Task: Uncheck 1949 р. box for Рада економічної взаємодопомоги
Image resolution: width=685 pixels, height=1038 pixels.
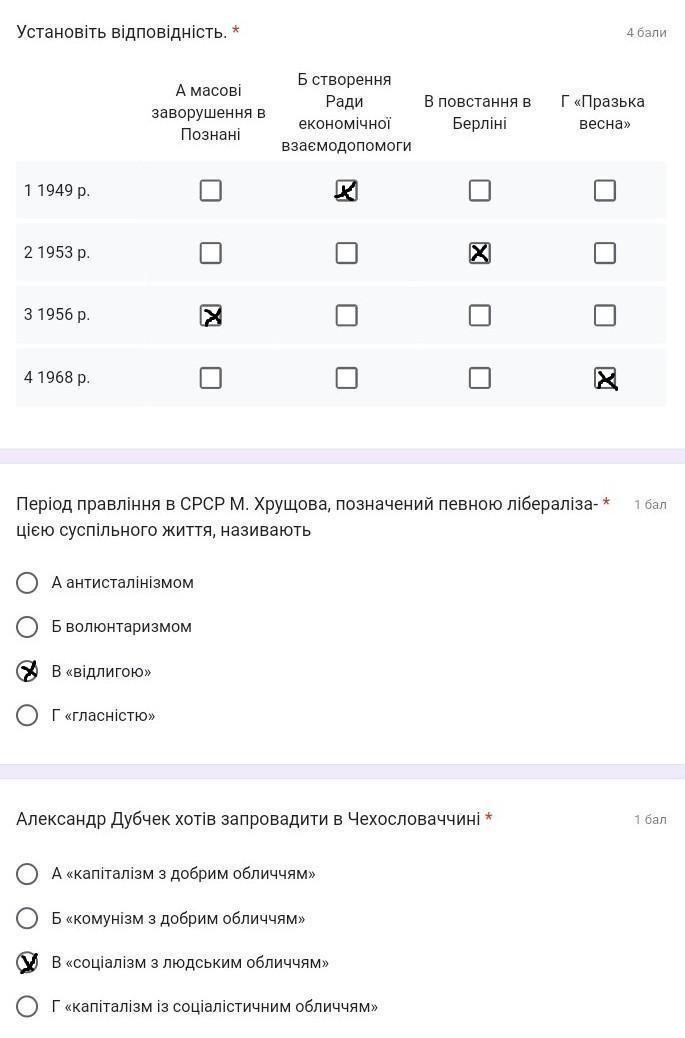Action: point(346,190)
